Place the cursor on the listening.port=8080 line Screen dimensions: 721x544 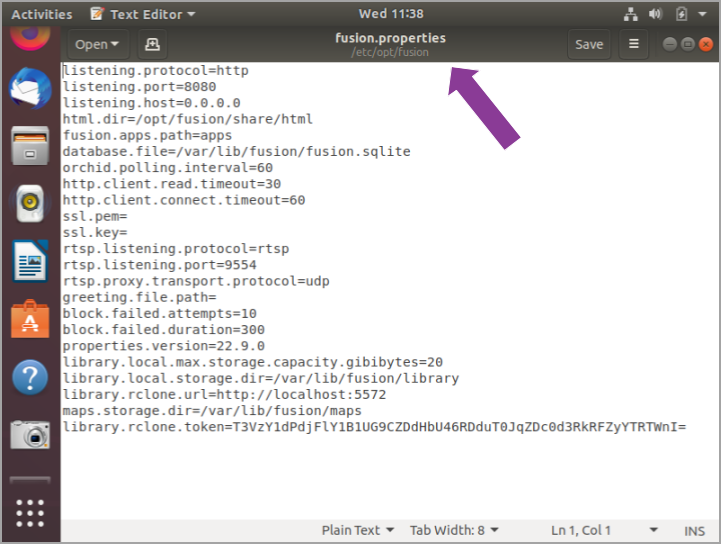[x=139, y=86]
